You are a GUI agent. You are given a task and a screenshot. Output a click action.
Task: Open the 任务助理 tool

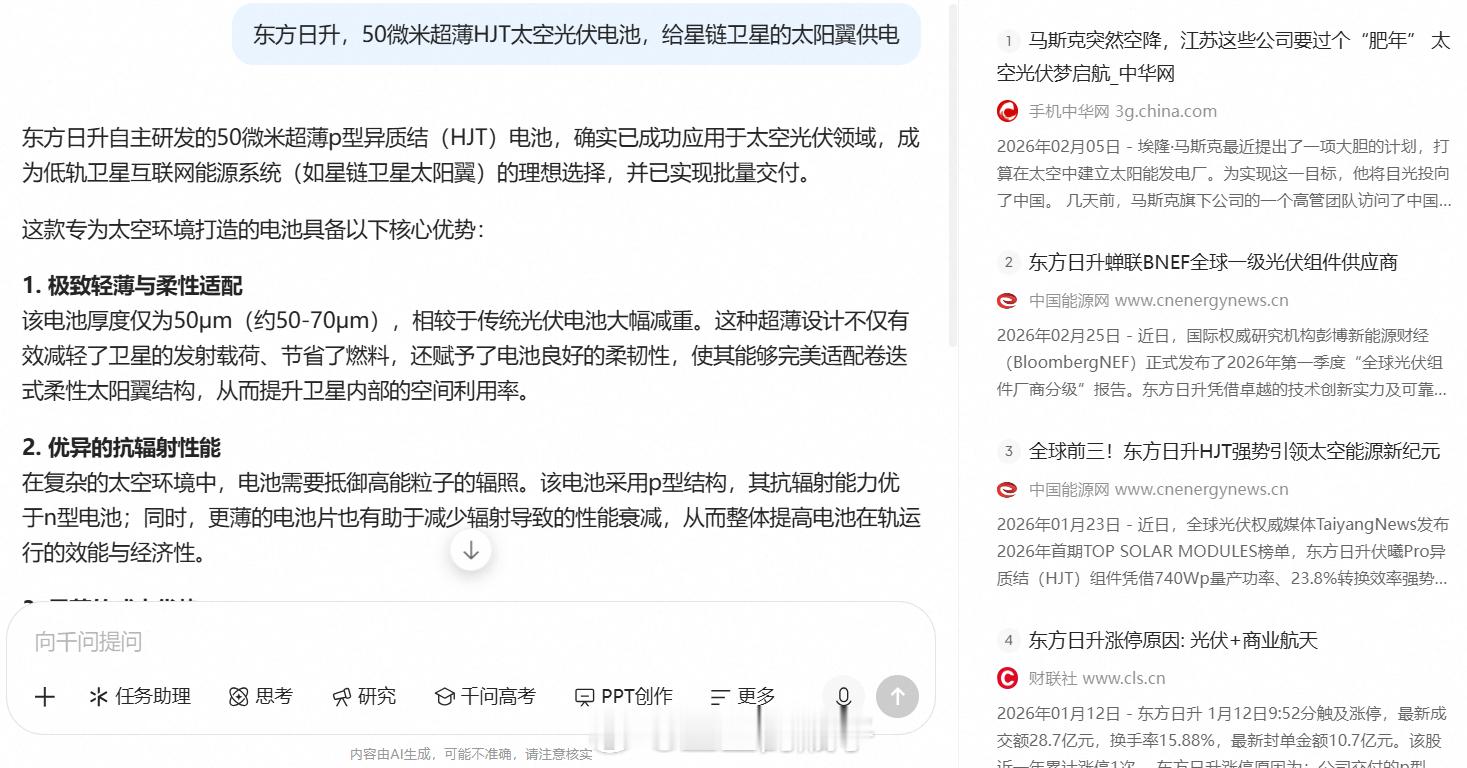click(x=140, y=697)
